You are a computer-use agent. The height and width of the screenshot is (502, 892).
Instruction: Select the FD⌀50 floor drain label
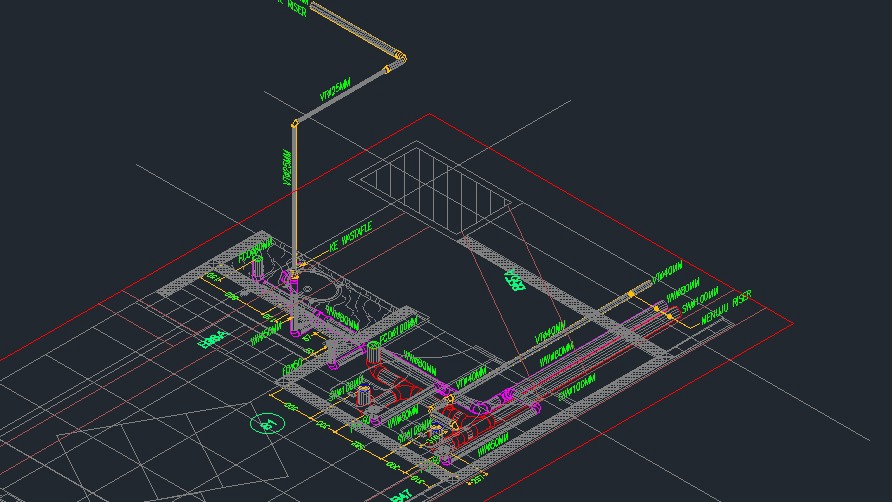[x=292, y=367]
